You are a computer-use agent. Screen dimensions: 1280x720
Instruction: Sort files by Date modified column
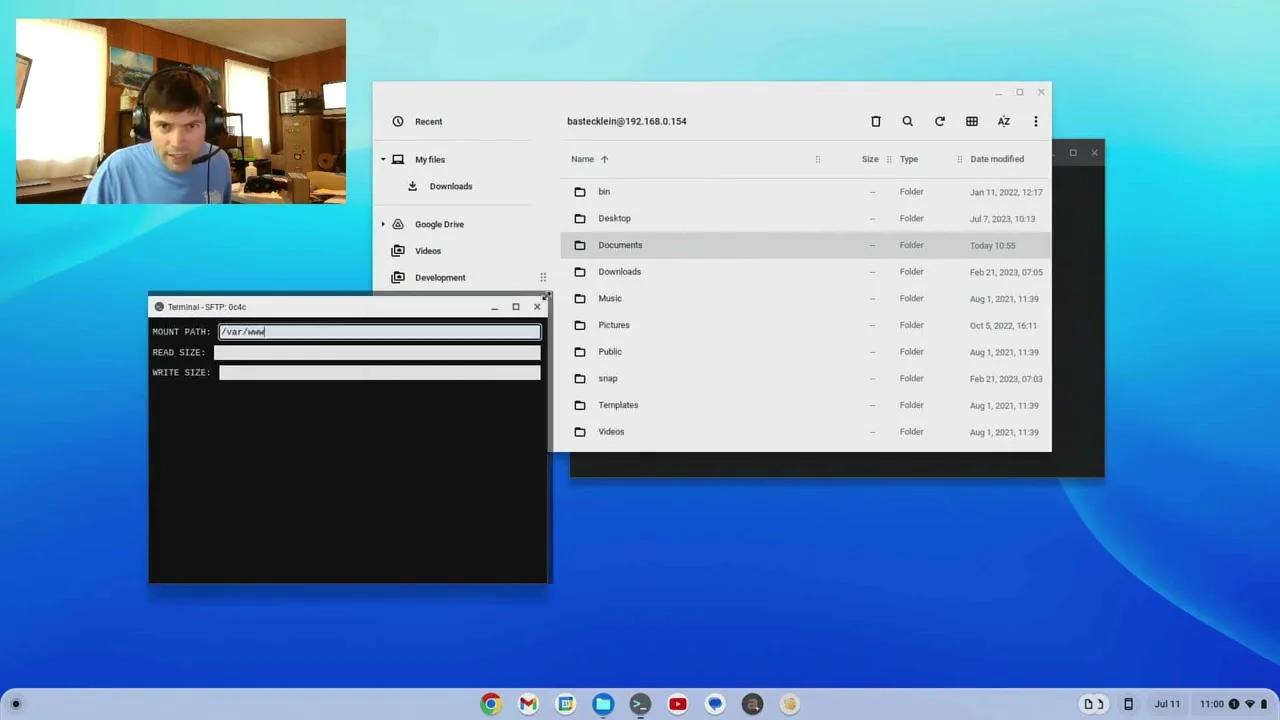coord(996,159)
